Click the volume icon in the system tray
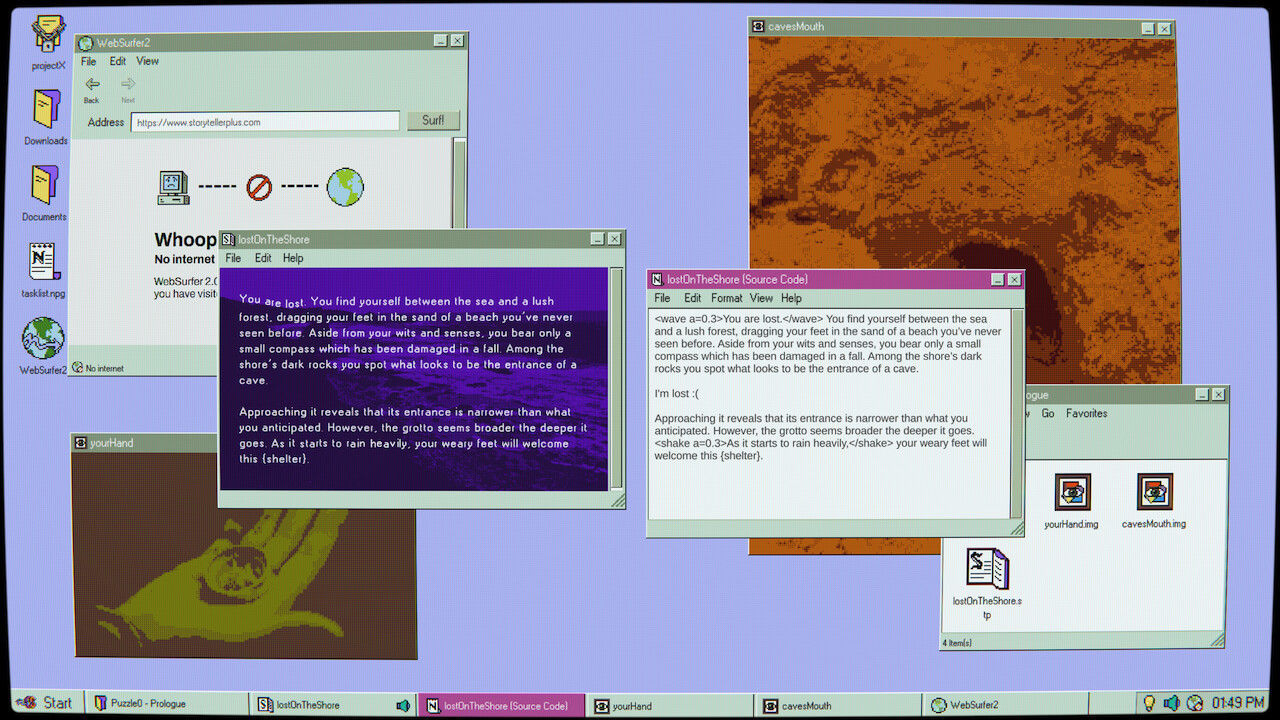This screenshot has height=720, width=1280. coord(1170,703)
